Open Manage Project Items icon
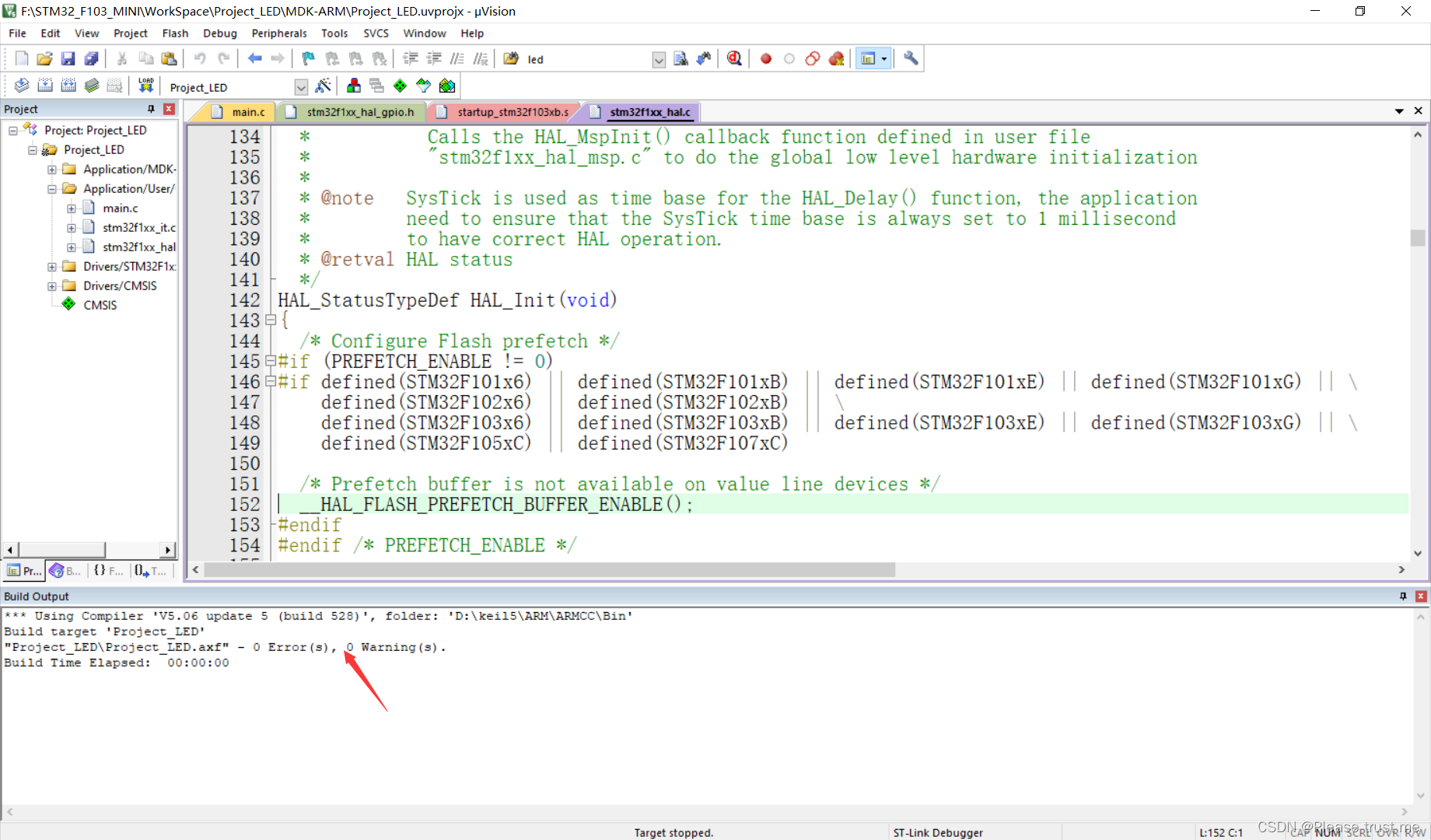1431x840 pixels. [354, 86]
